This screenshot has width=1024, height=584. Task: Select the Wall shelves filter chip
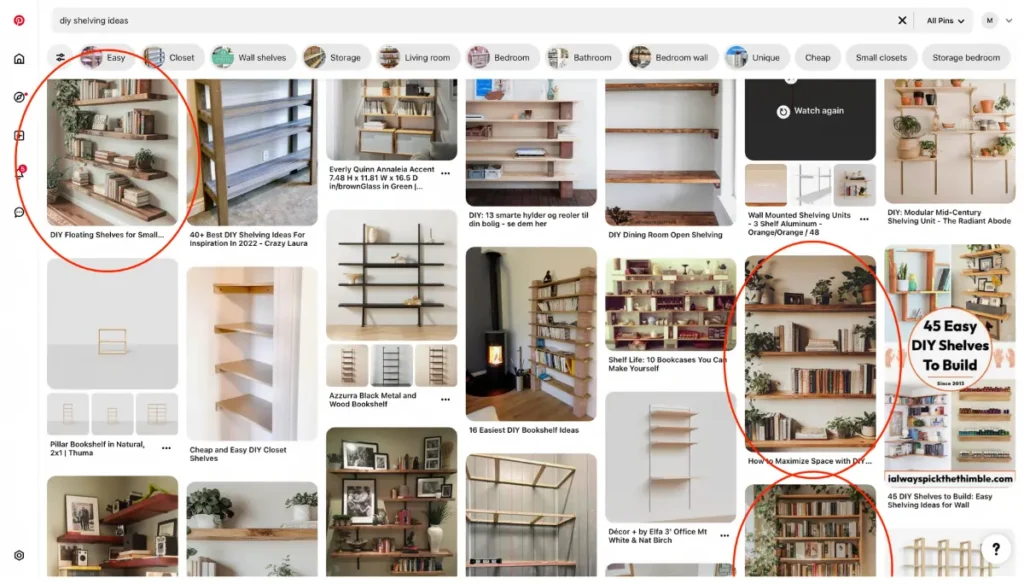[x=252, y=57]
